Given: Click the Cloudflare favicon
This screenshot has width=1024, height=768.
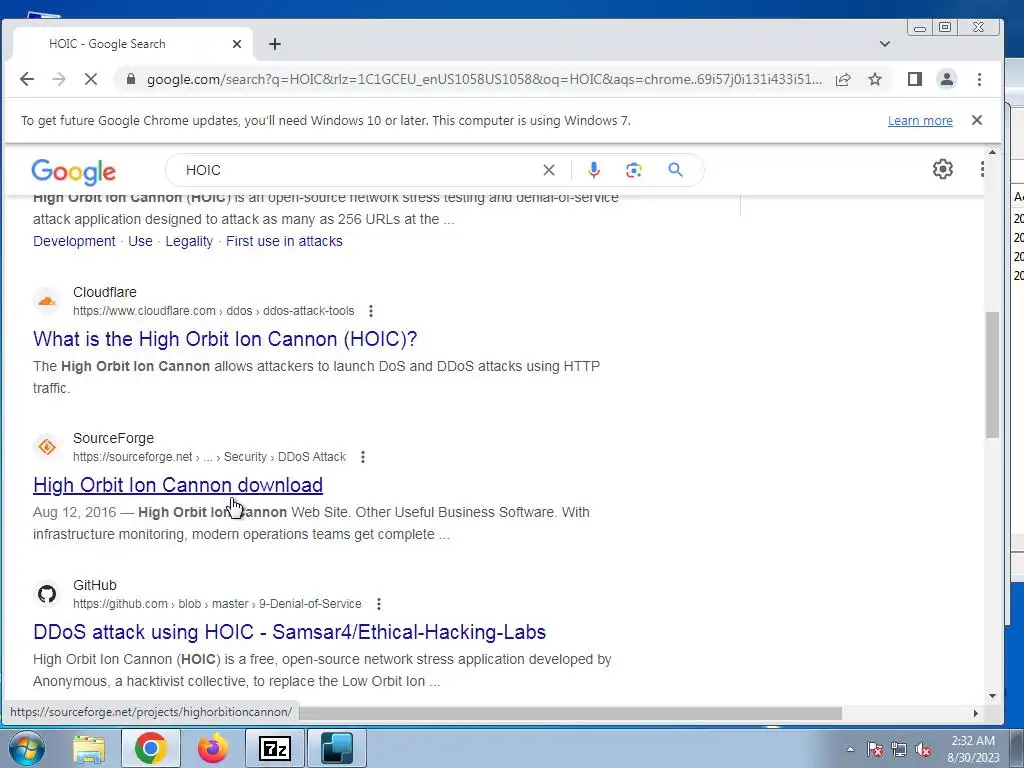Looking at the screenshot, I should tap(46, 301).
